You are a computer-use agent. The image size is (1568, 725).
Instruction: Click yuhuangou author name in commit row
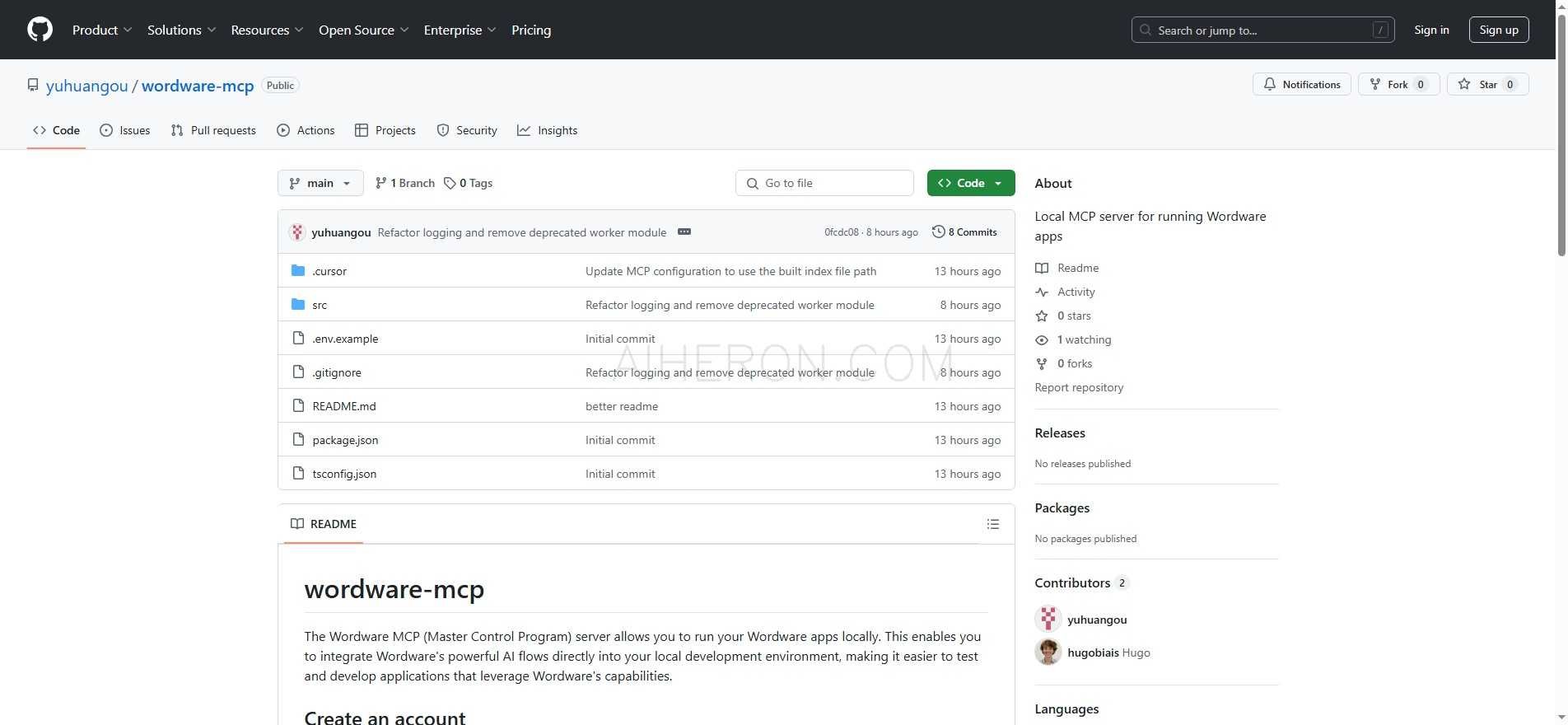[341, 232]
